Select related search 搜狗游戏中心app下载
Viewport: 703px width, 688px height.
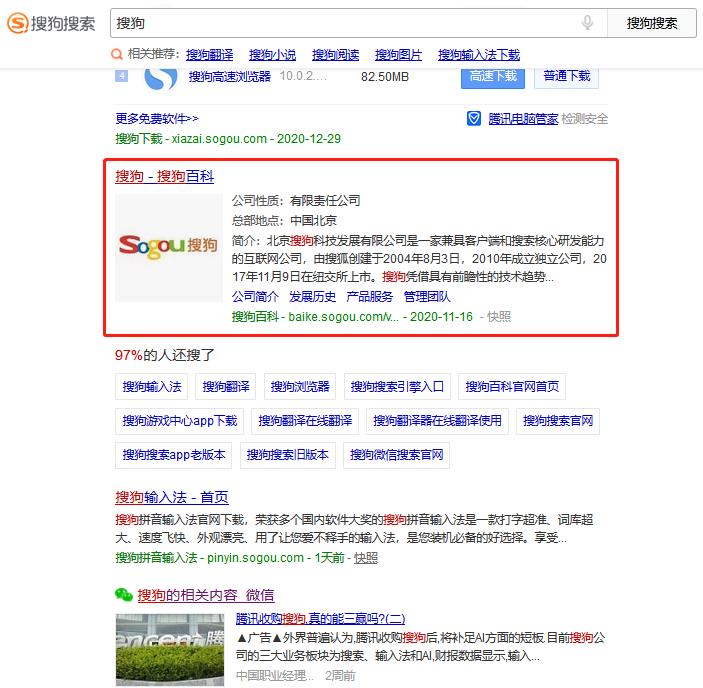pyautogui.click(x=179, y=421)
